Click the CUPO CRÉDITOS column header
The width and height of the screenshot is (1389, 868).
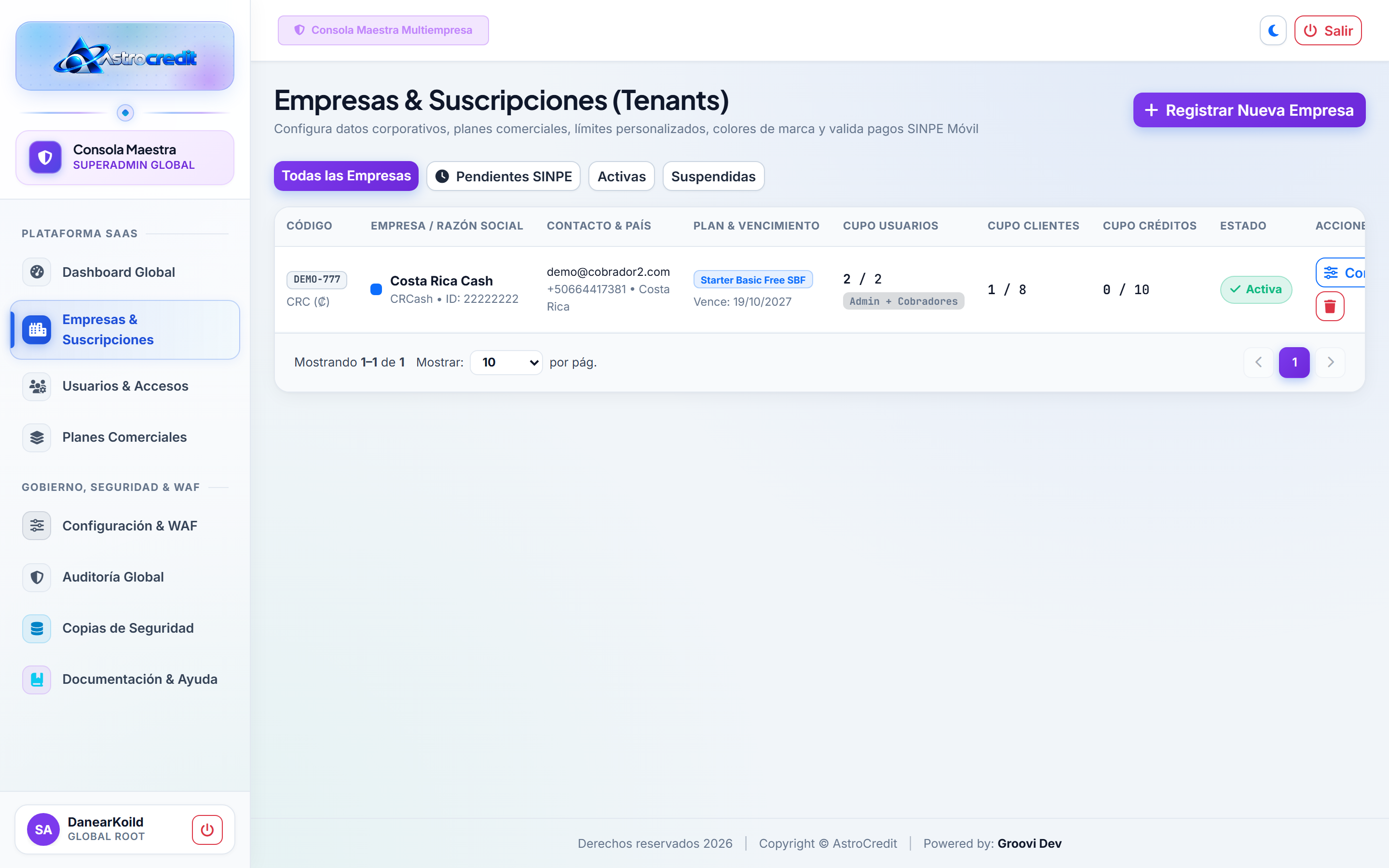tap(1149, 226)
